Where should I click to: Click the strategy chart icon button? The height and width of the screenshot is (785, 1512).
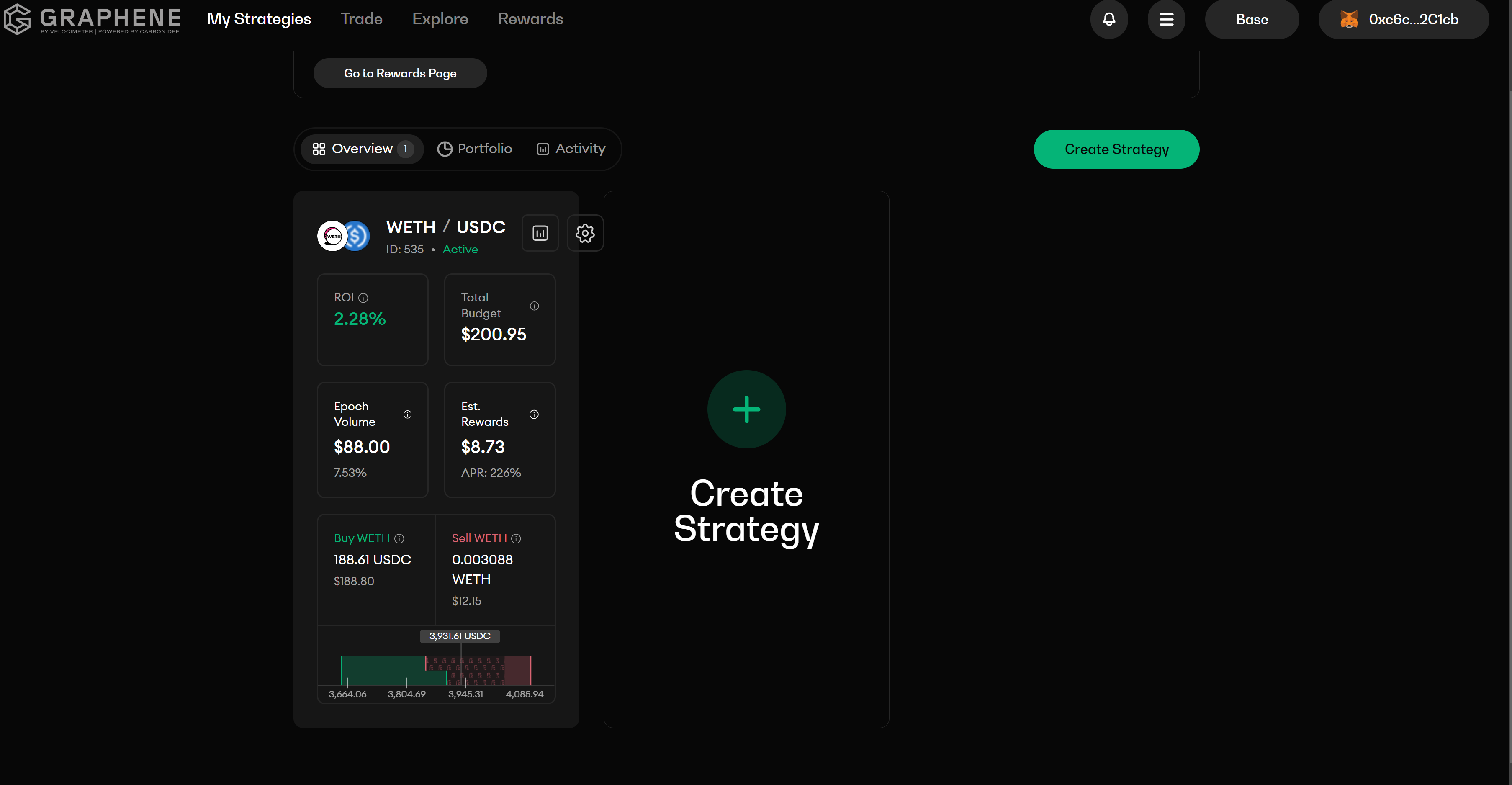click(540, 233)
